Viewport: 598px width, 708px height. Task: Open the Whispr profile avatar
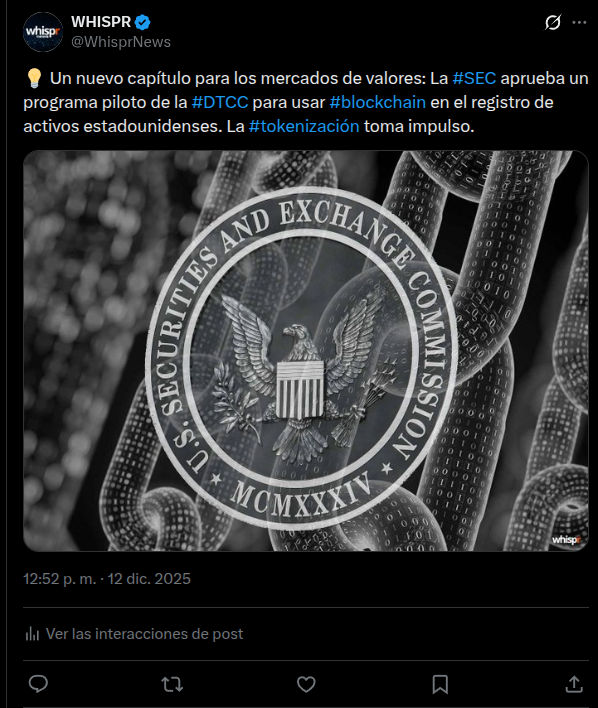[x=43, y=32]
